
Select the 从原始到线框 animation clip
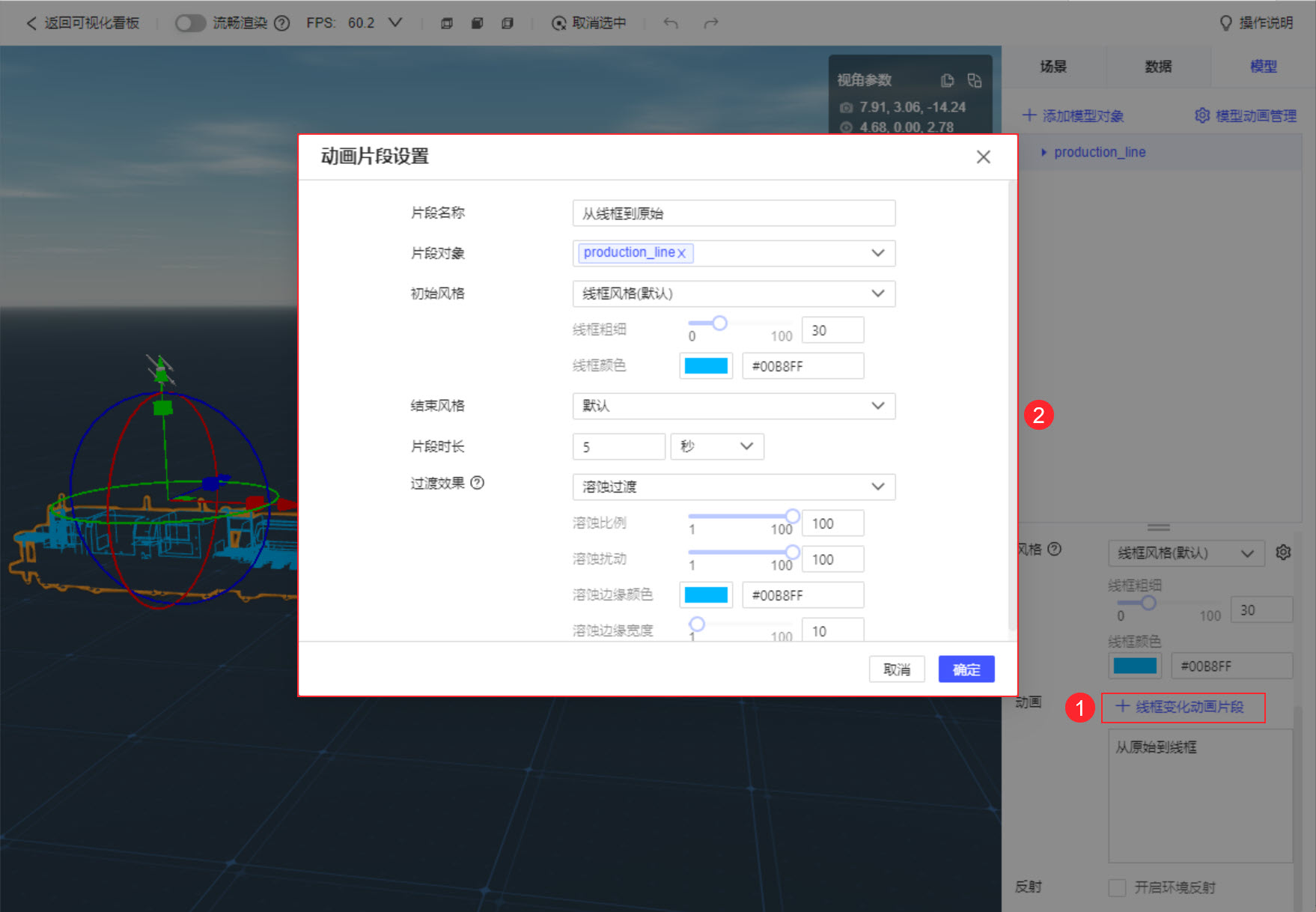point(1156,747)
